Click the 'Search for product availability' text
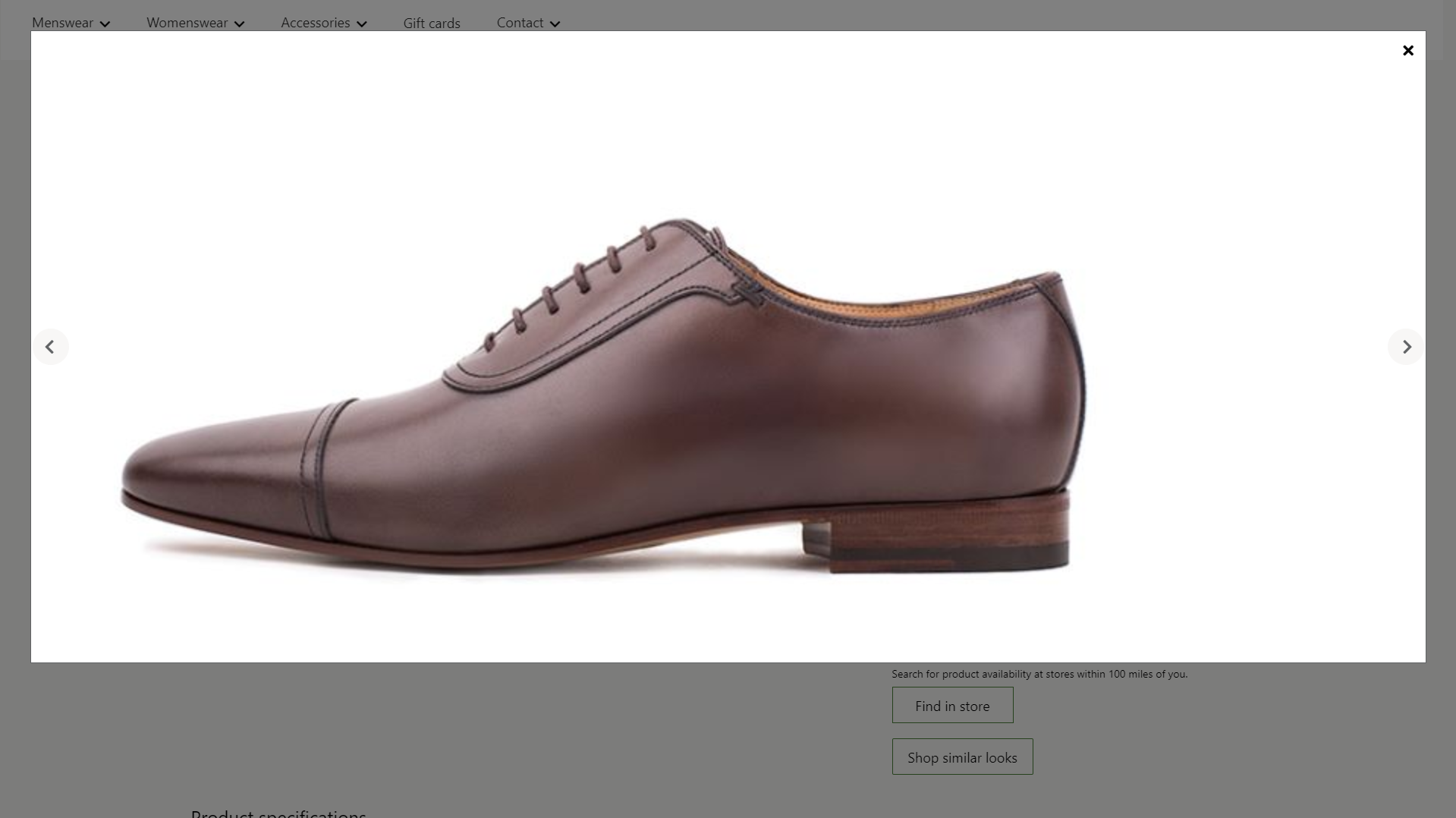This screenshot has width=1456, height=818. pyautogui.click(x=1039, y=674)
